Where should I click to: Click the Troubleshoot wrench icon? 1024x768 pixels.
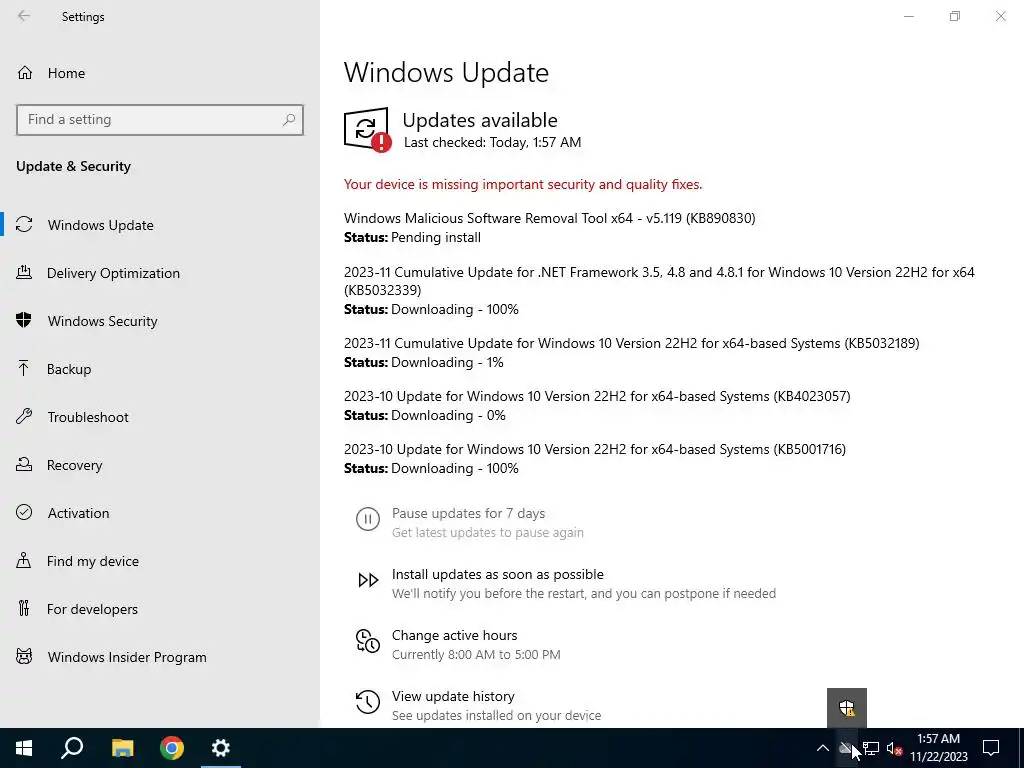24,416
